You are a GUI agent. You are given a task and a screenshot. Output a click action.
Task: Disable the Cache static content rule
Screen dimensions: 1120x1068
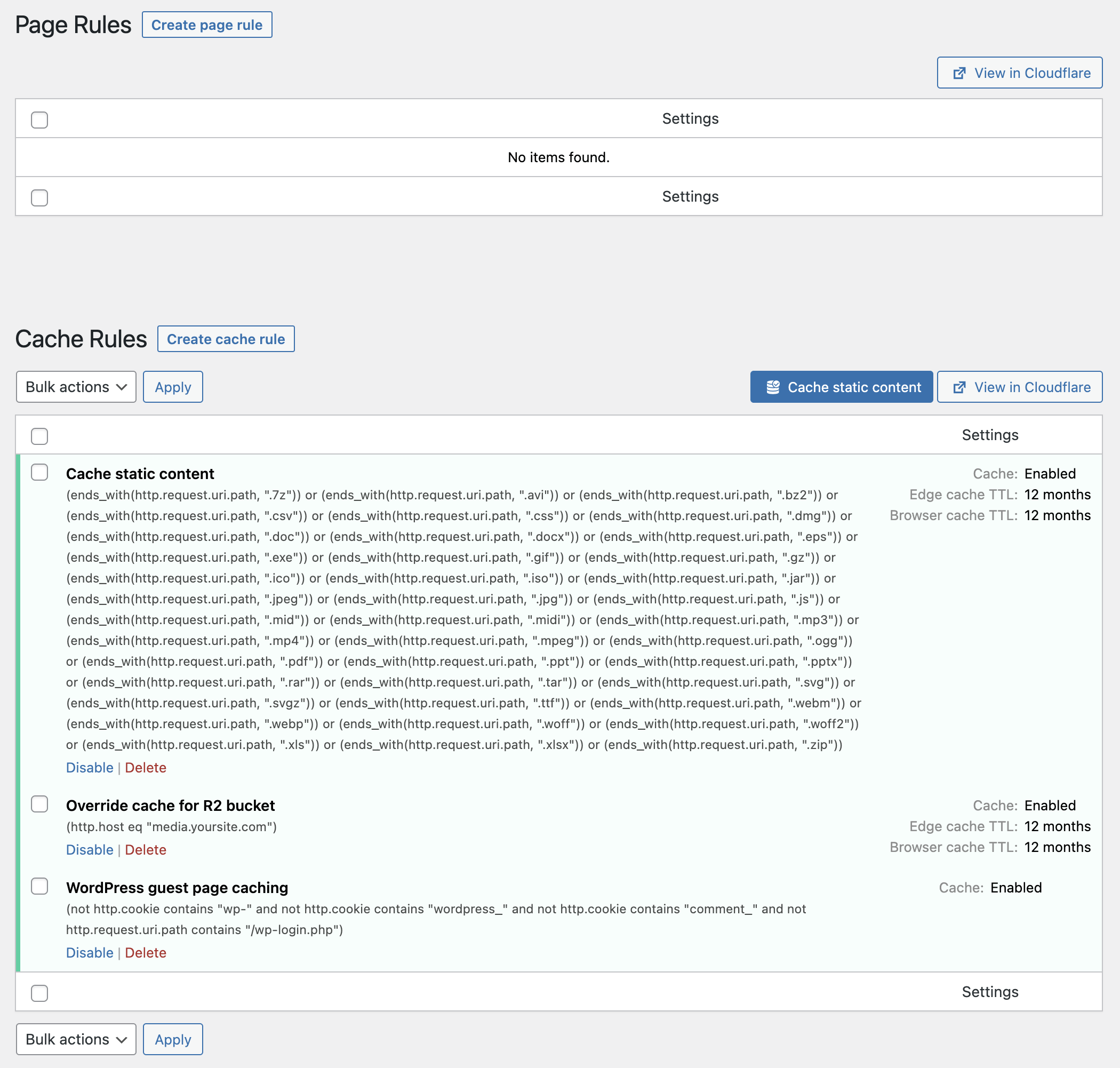pyautogui.click(x=90, y=768)
